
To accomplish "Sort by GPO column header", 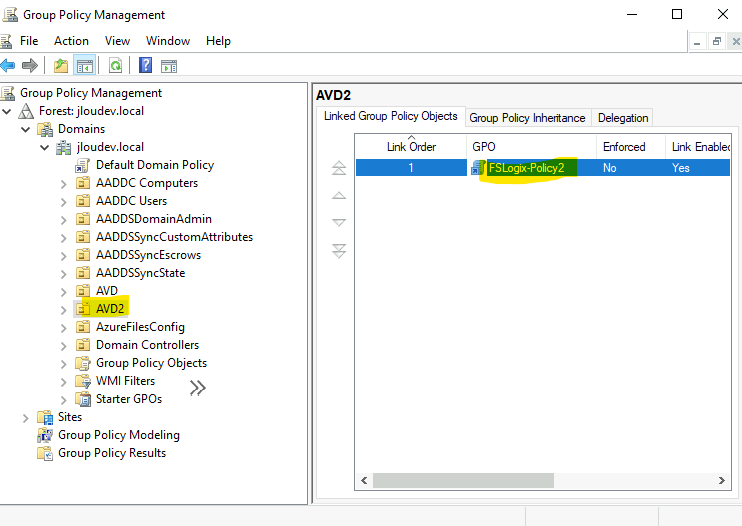I will (531, 147).
